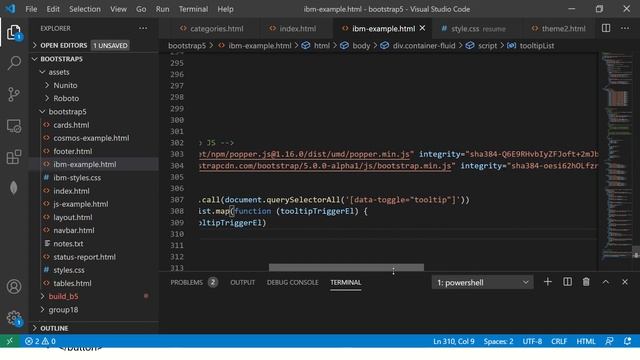Screen dimensions: 640x360
Task: Kill terminal with trash icon
Action: tap(586, 282)
